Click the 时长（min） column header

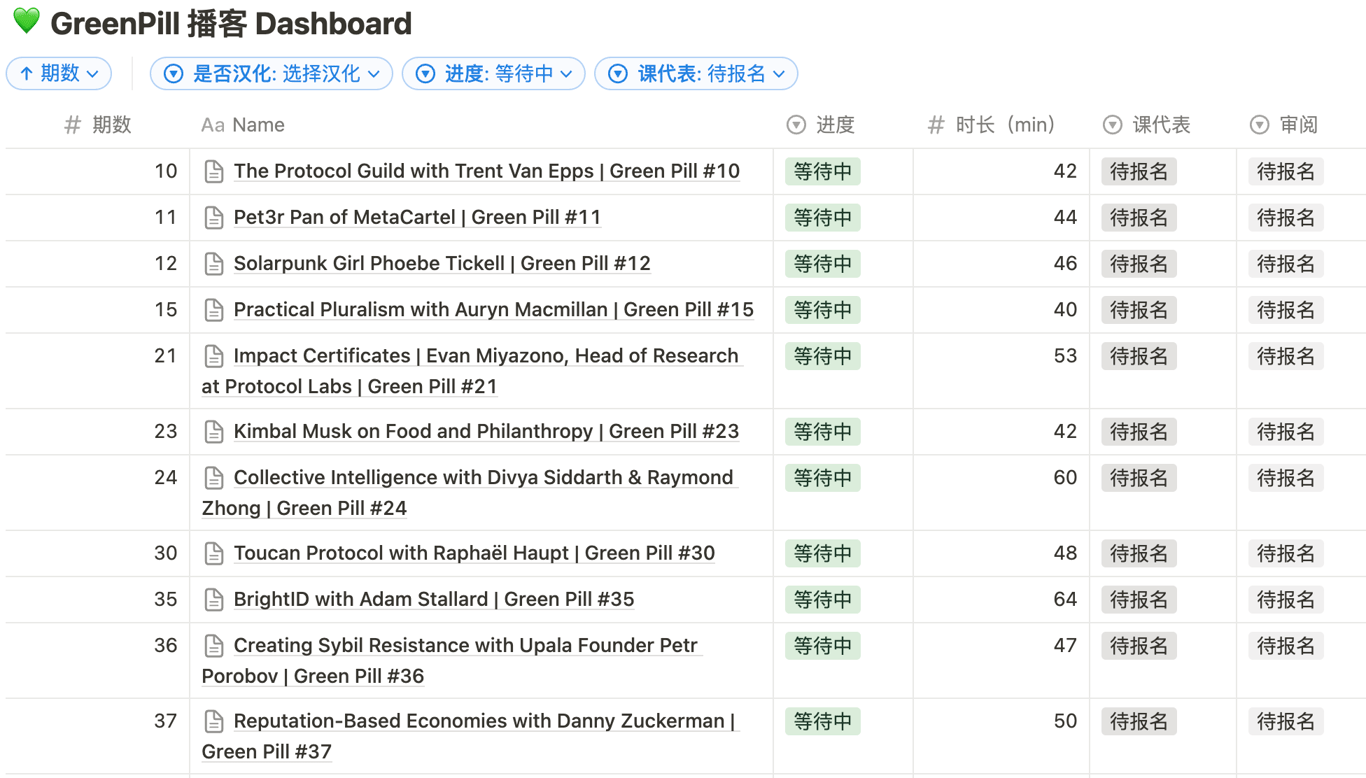[992, 125]
